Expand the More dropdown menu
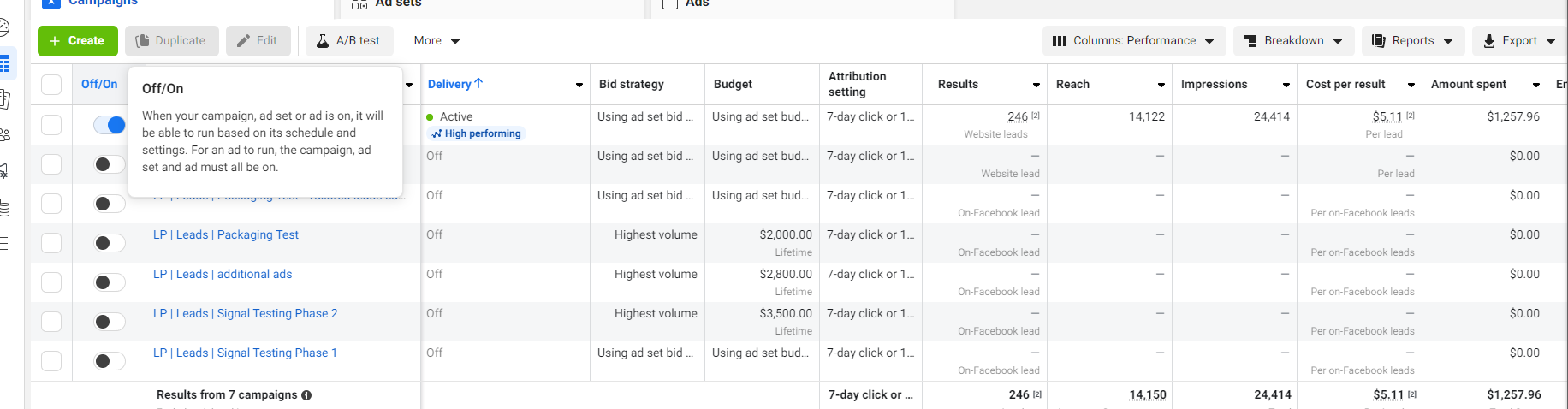The height and width of the screenshot is (409, 1568). pos(437,41)
